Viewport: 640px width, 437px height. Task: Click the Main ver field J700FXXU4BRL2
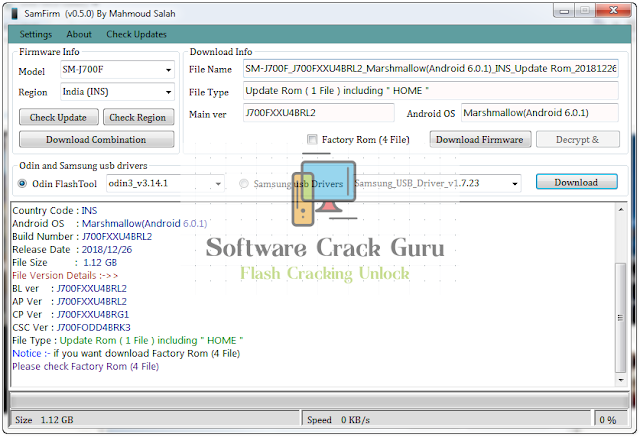click(x=318, y=113)
